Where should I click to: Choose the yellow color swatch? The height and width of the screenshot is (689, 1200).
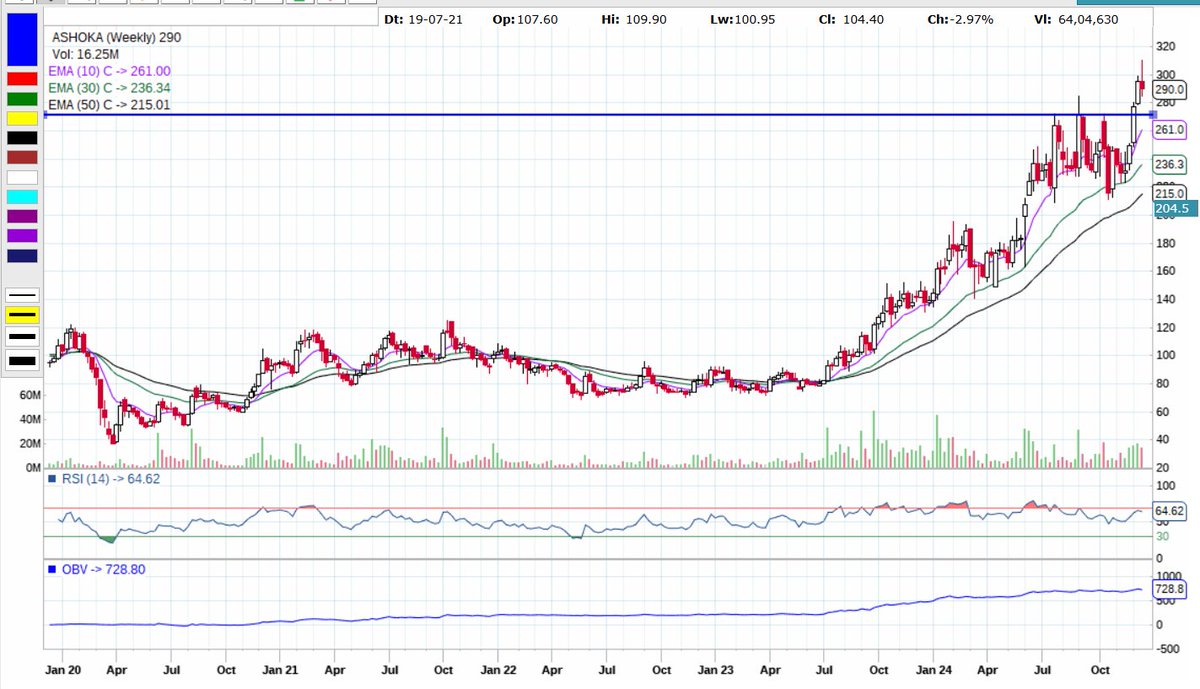tap(22, 118)
